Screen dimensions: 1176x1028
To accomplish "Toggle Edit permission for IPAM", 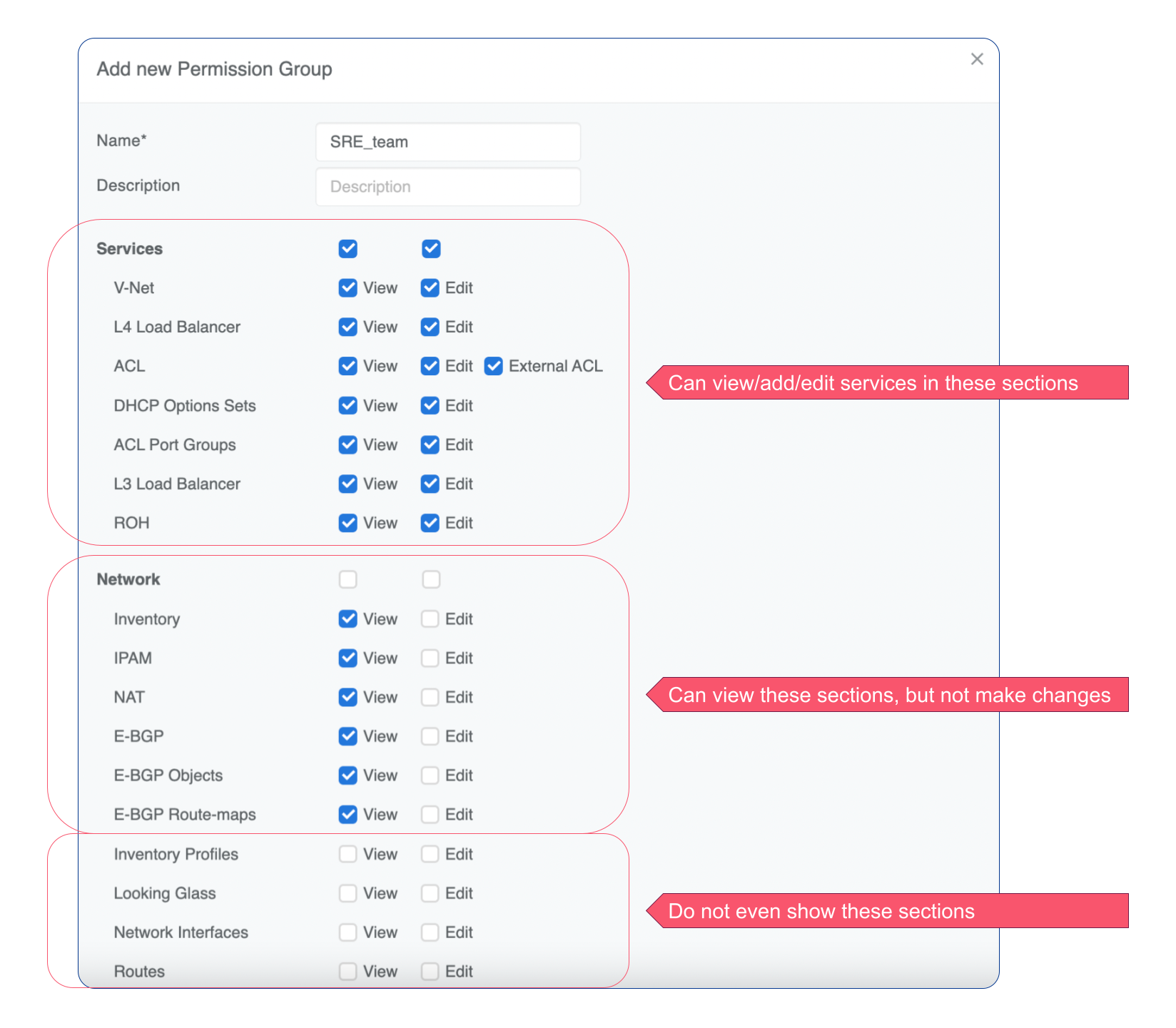I will (430, 658).
